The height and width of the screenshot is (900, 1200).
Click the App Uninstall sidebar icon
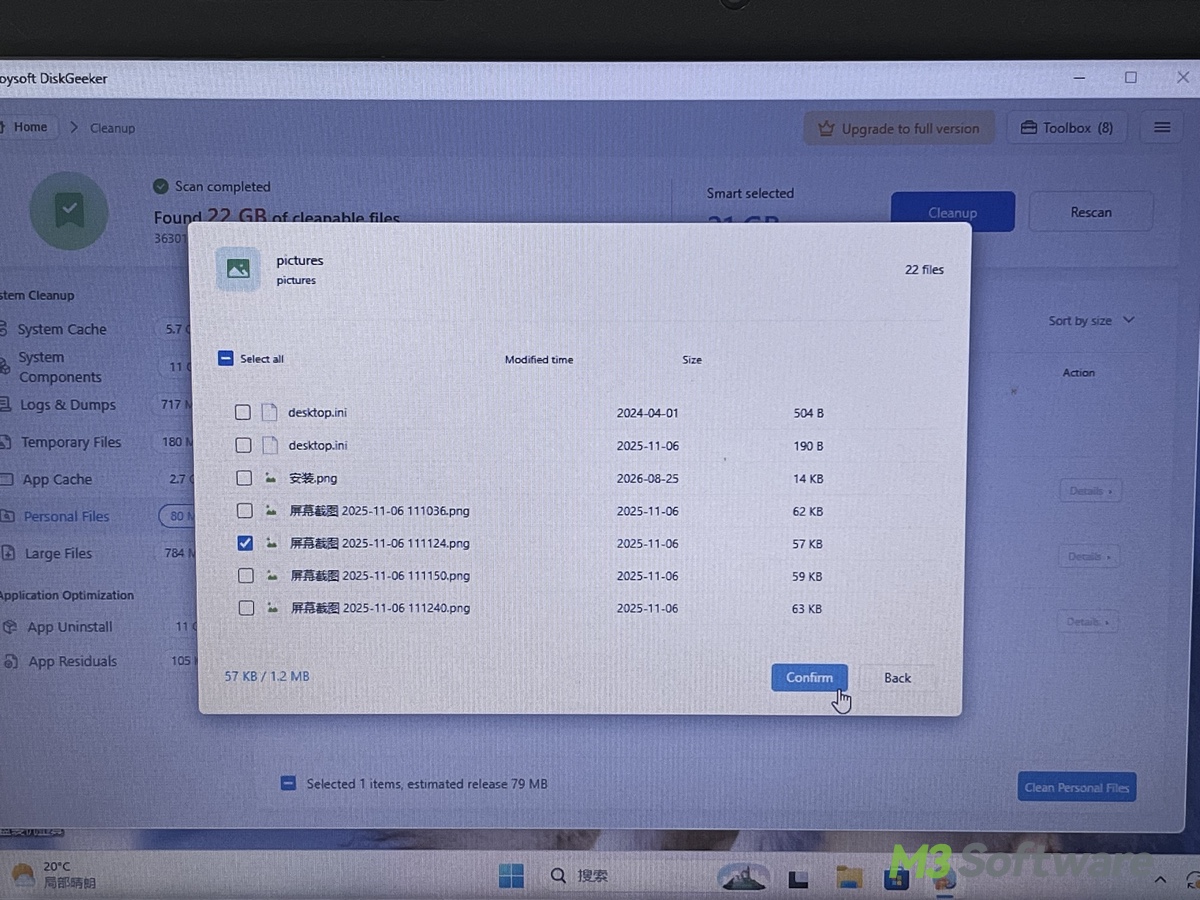pos(9,627)
